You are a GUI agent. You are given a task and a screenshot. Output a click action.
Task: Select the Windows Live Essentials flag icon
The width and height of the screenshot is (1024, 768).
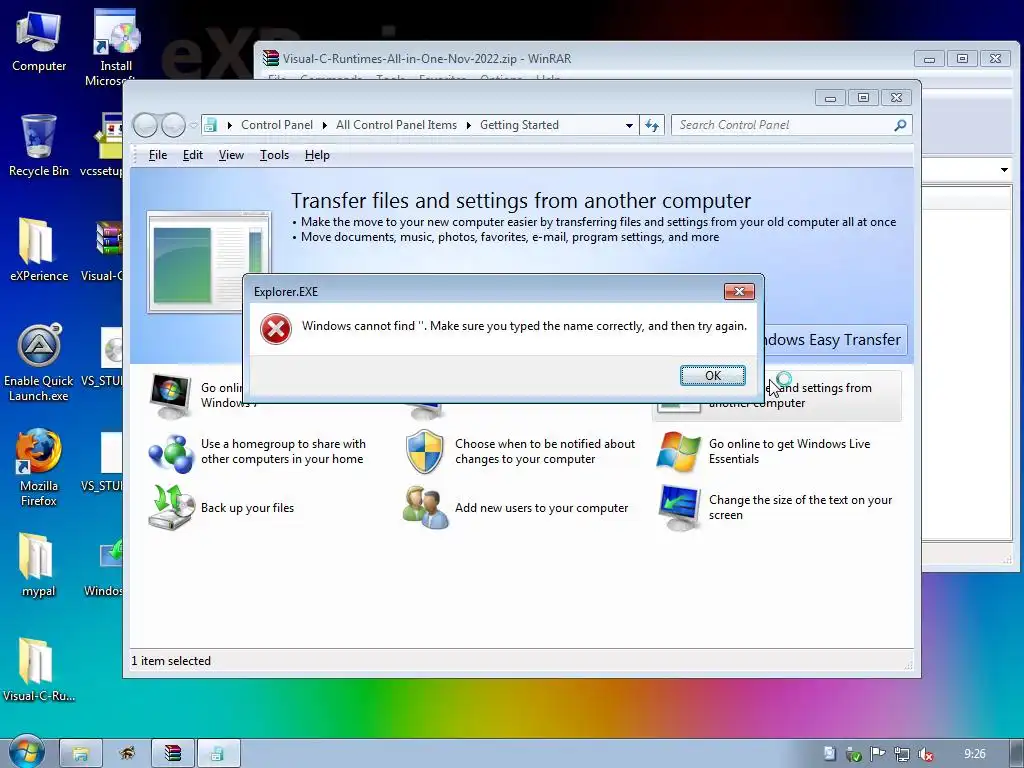tap(679, 451)
